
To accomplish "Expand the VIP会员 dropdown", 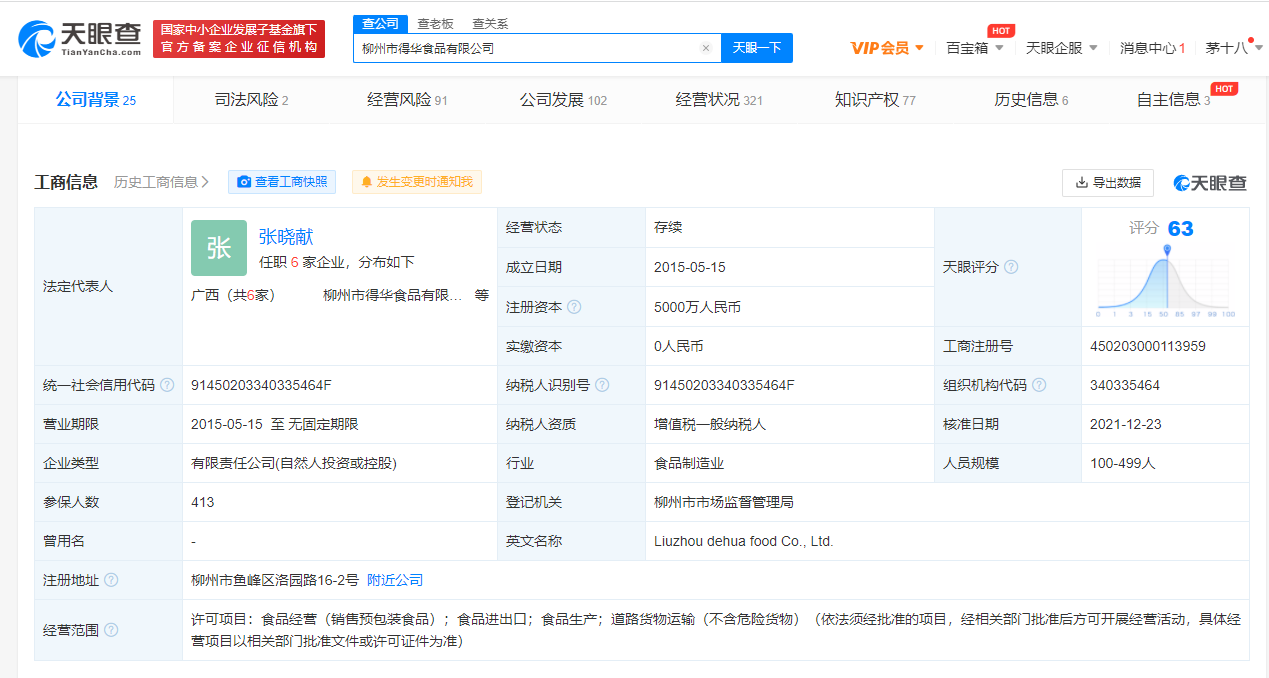I will 887,48.
